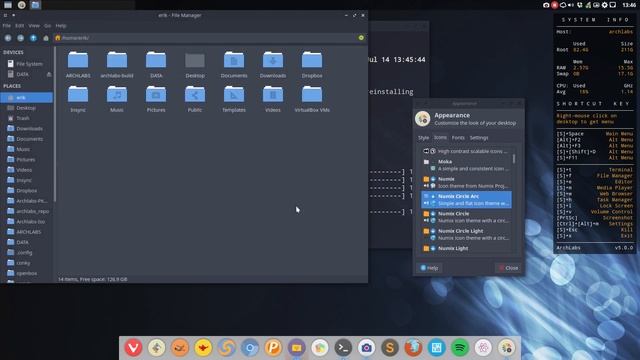Open Documents bookmark in Places sidebar
The image size is (640, 360).
coord(27,139)
